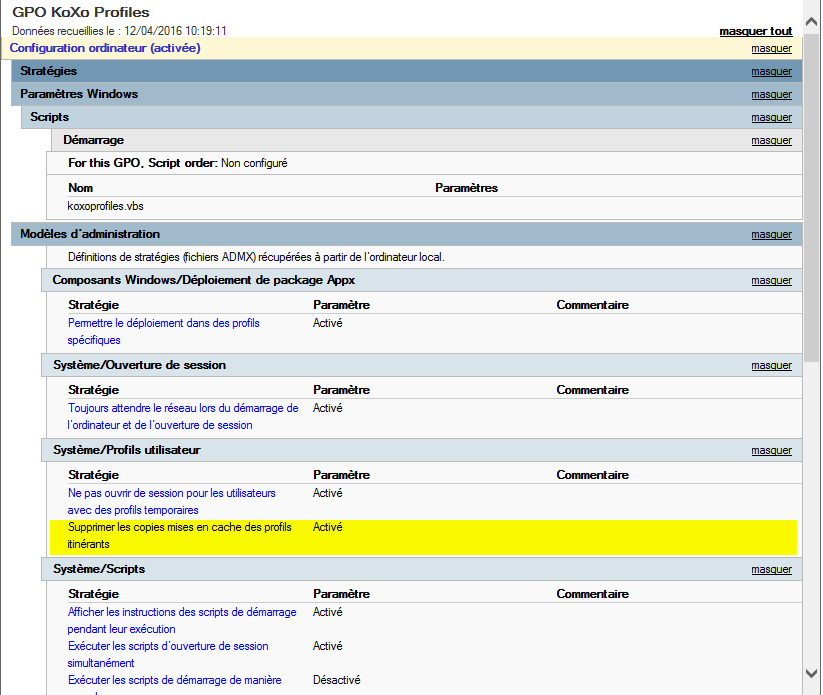Screen dimensions: 823x695
Task: Click the "masquer tout" link
Action: 755,32
